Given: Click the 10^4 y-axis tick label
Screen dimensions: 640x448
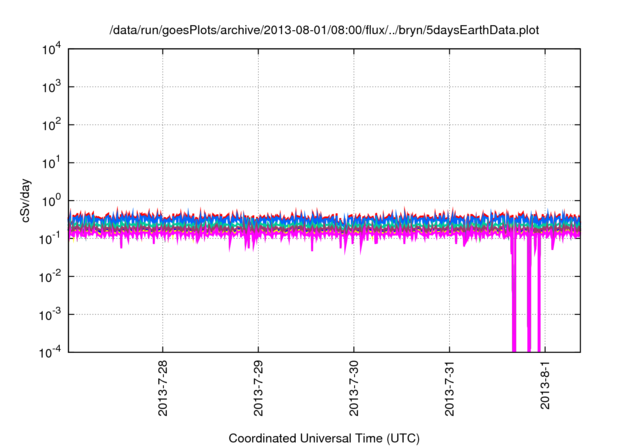Looking at the screenshot, I should tap(51, 50).
